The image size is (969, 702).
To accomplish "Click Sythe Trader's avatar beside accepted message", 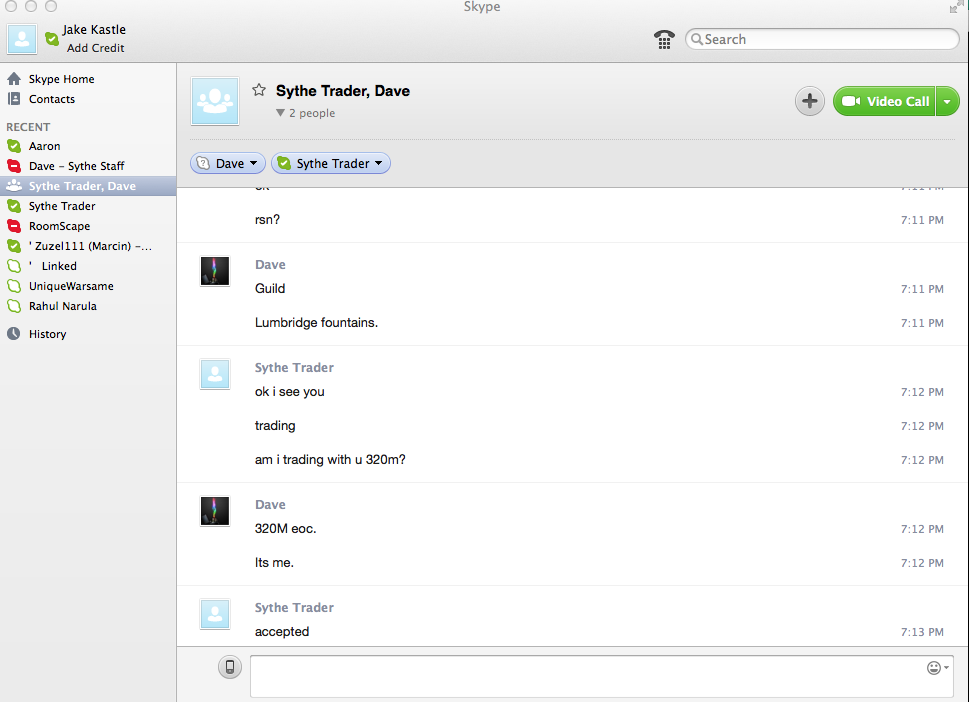I will coord(215,614).
